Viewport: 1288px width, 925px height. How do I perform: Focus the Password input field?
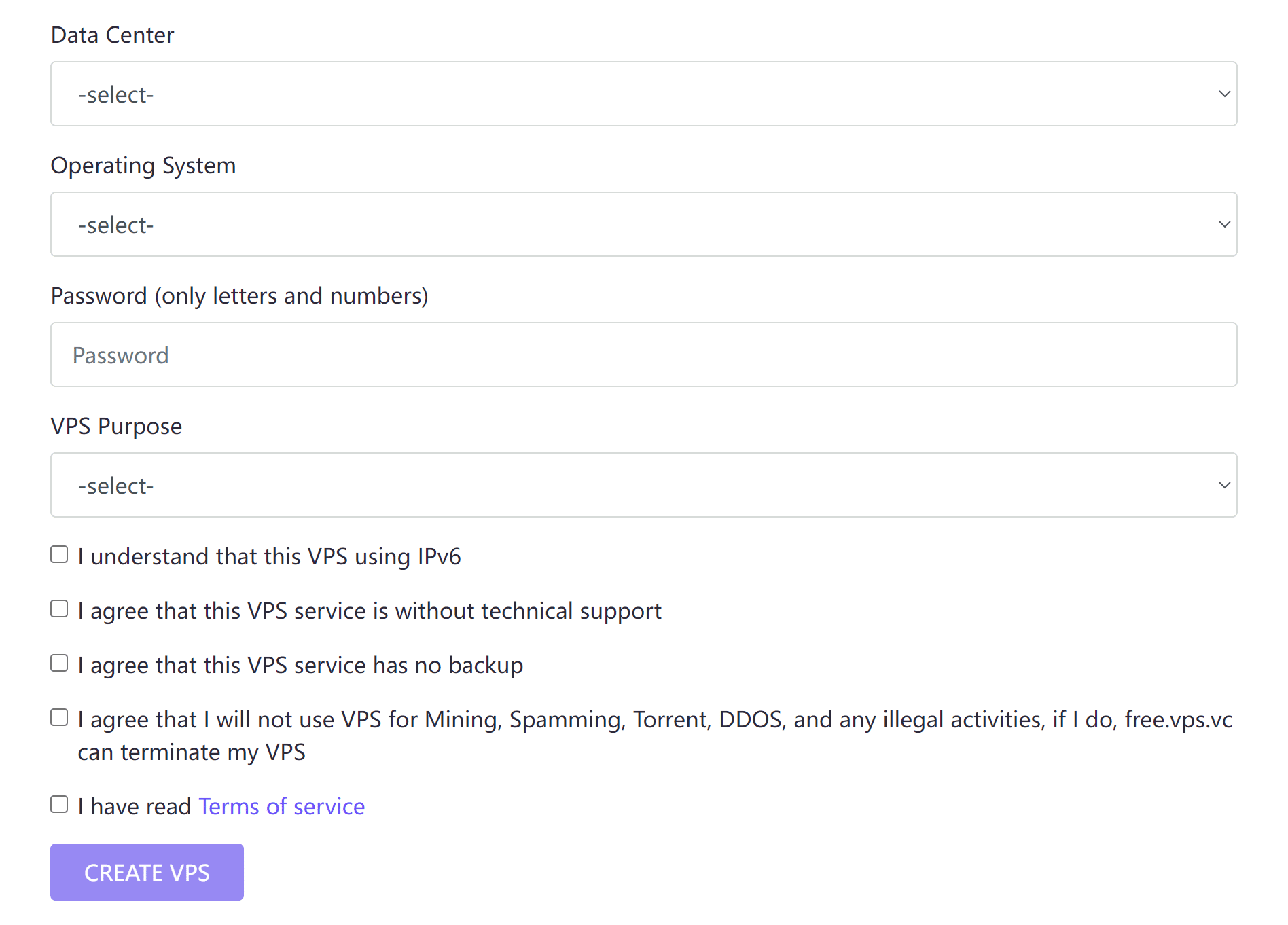coord(643,355)
